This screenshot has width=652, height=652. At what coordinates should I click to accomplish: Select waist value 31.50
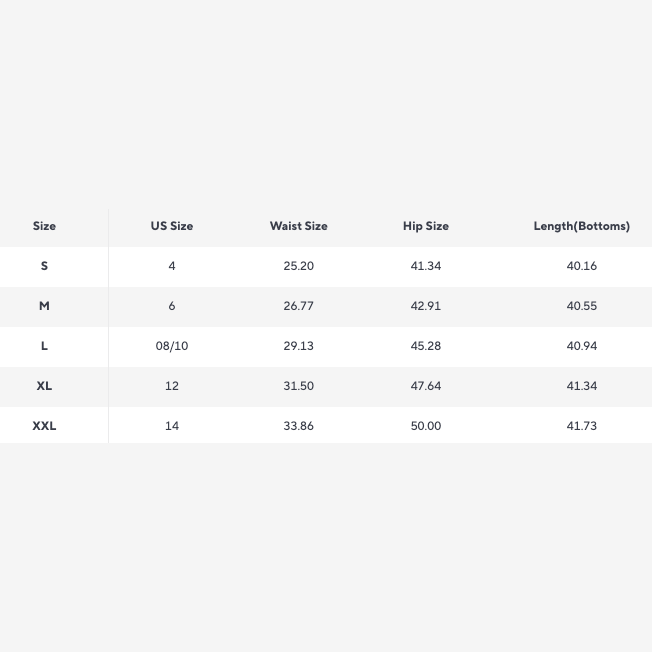click(x=299, y=386)
